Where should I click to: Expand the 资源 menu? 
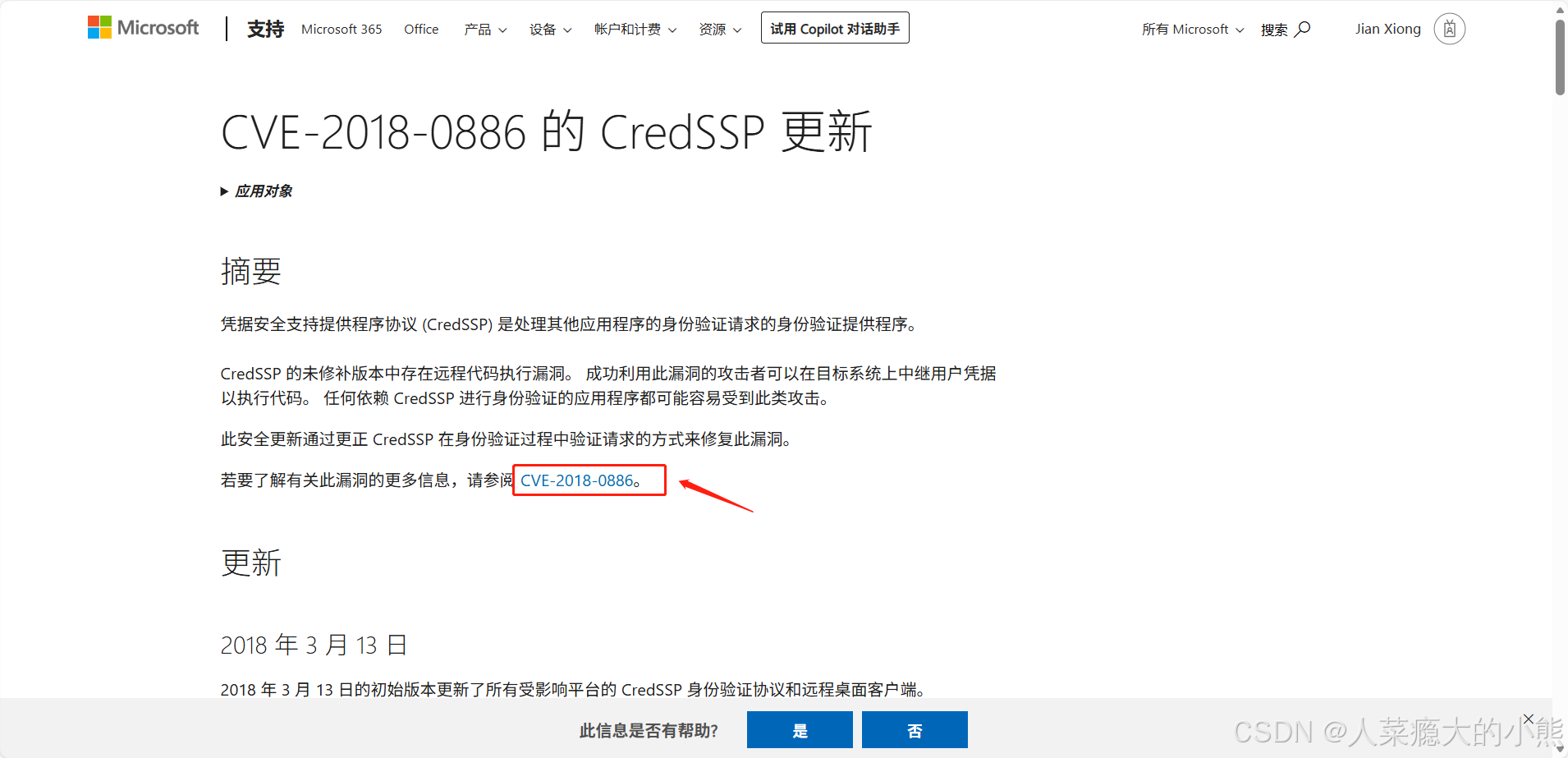[x=720, y=30]
